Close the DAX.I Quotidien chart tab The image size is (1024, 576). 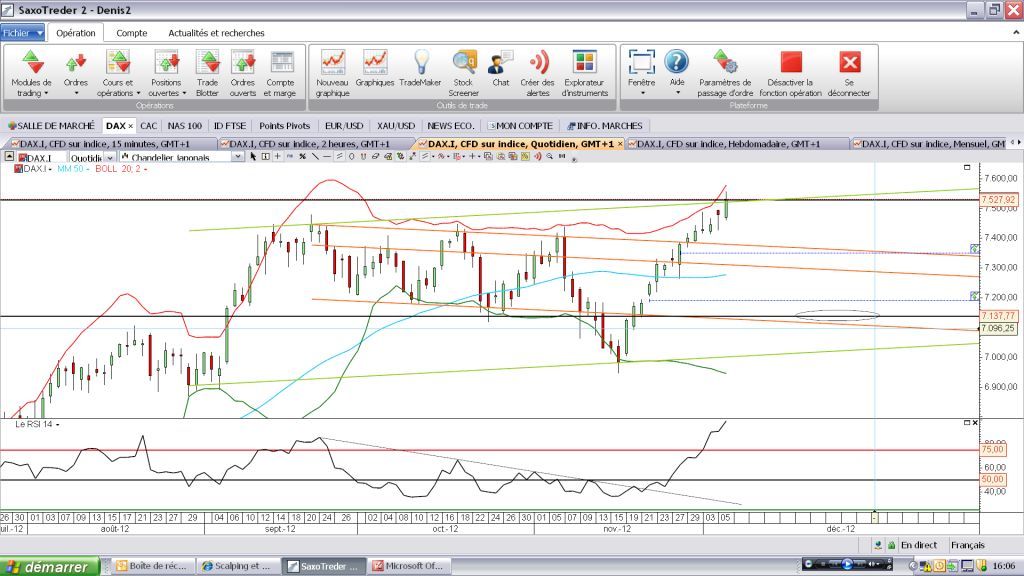point(620,144)
